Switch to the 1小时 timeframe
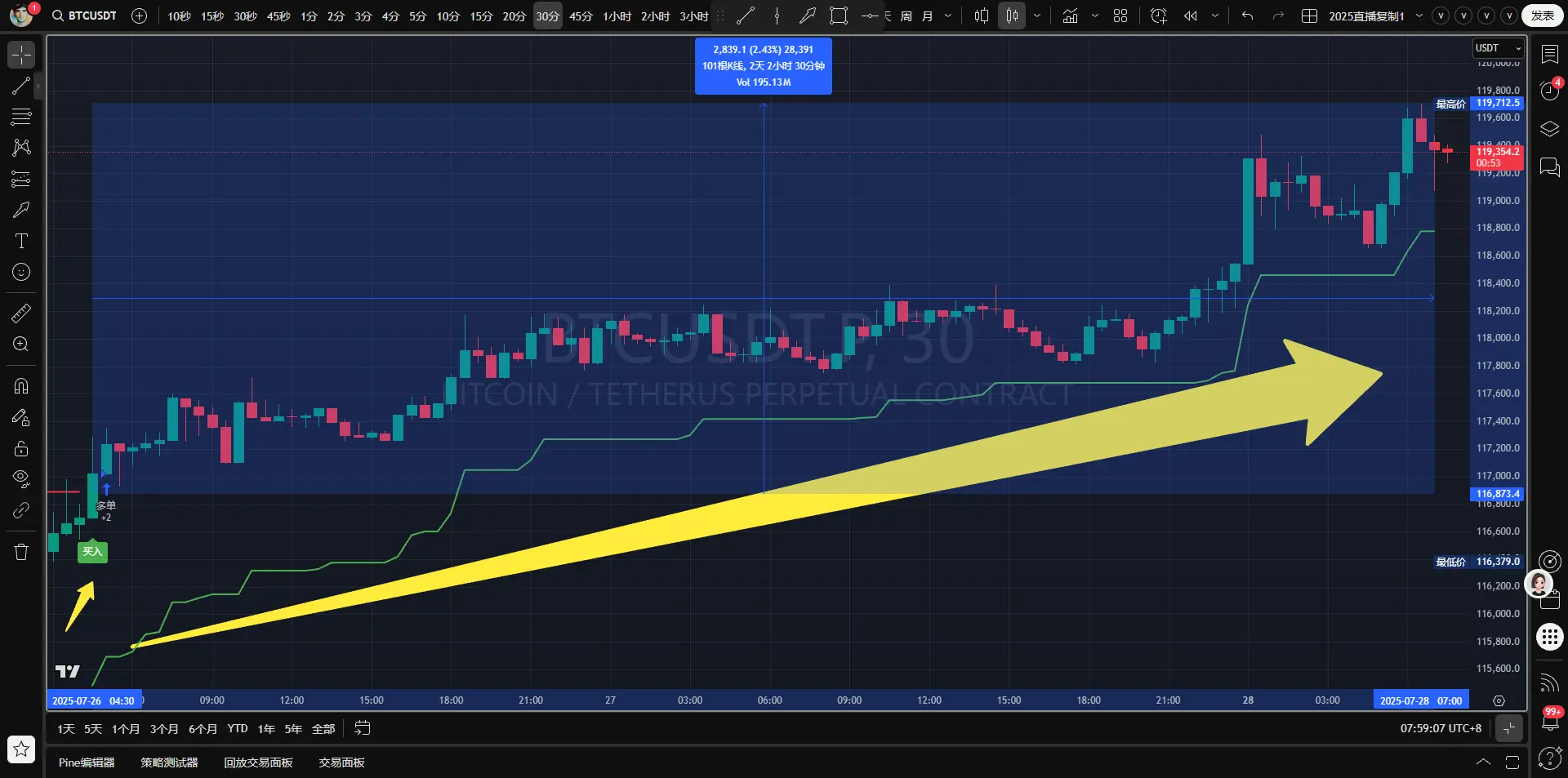Screen dimensions: 1568x778 (617, 16)
